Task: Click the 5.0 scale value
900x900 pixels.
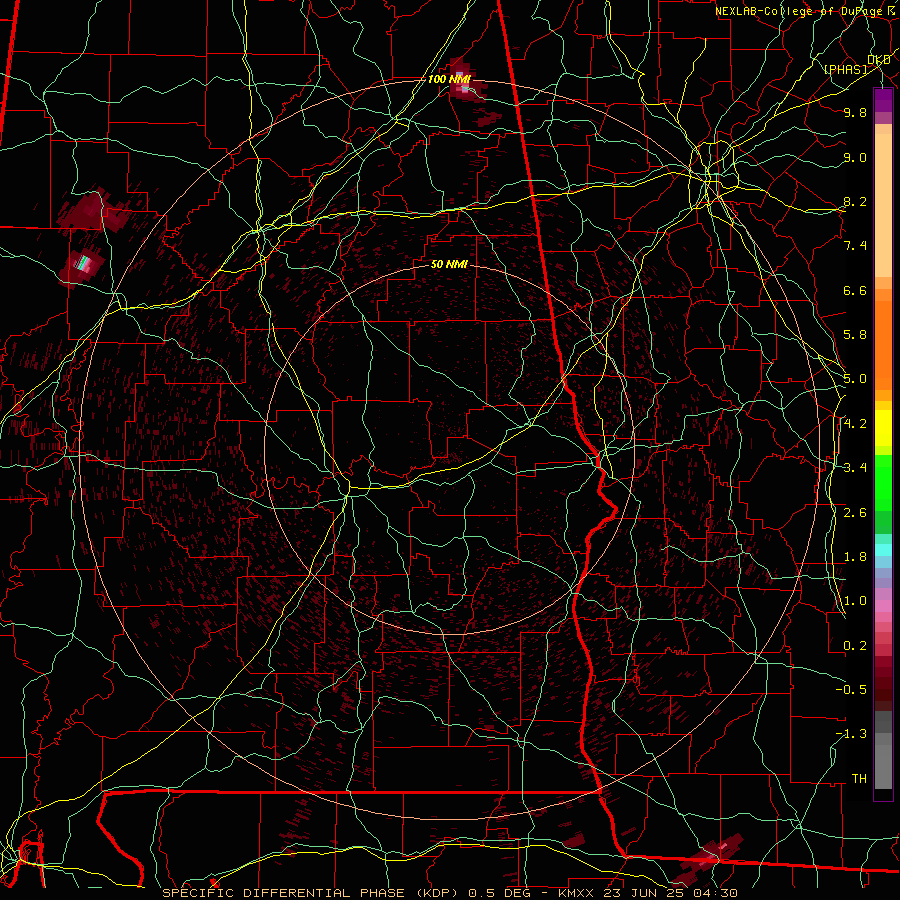Action: coord(855,379)
